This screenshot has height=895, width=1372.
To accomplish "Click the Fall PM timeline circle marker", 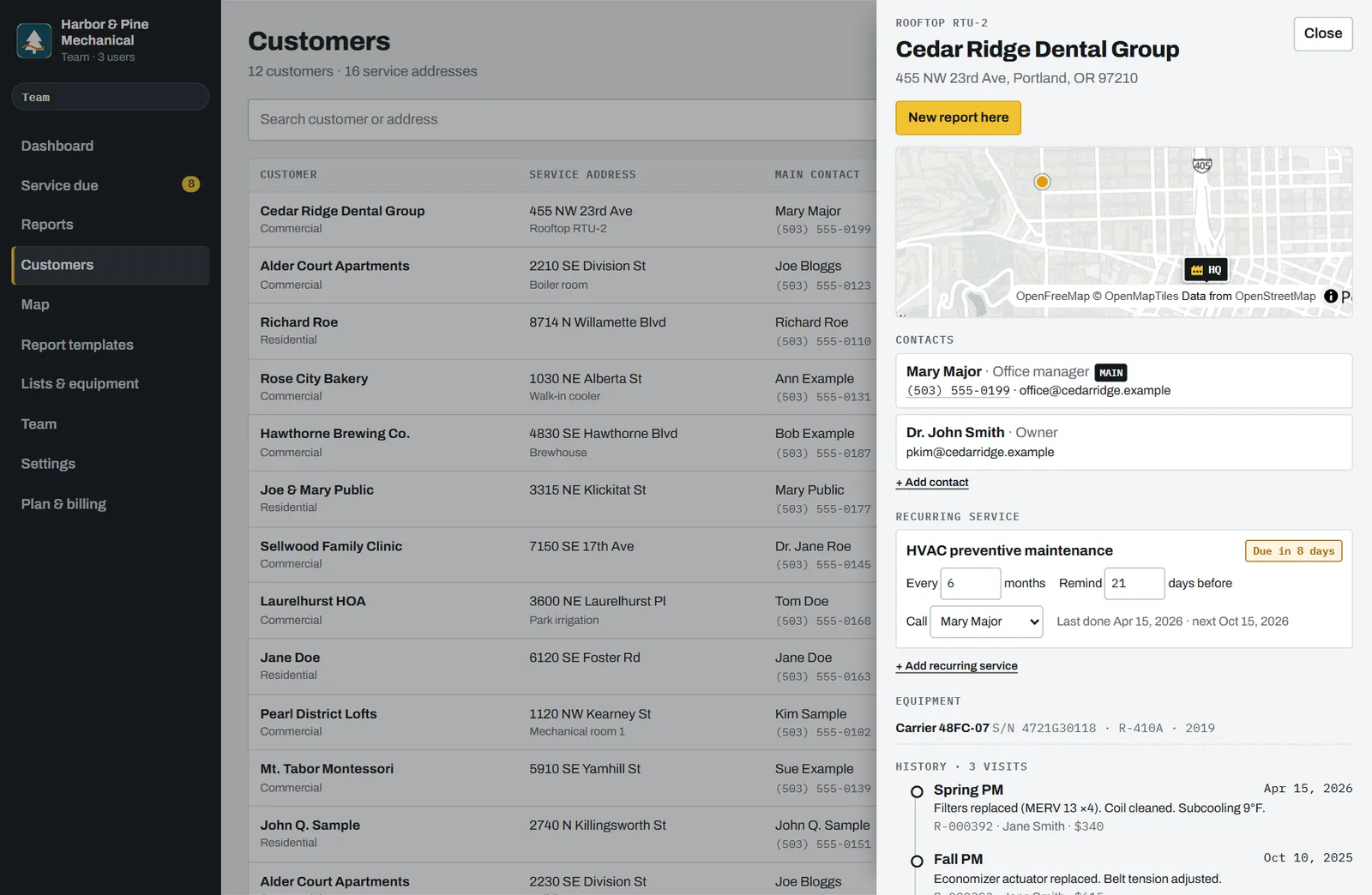I will pyautogui.click(x=917, y=861).
